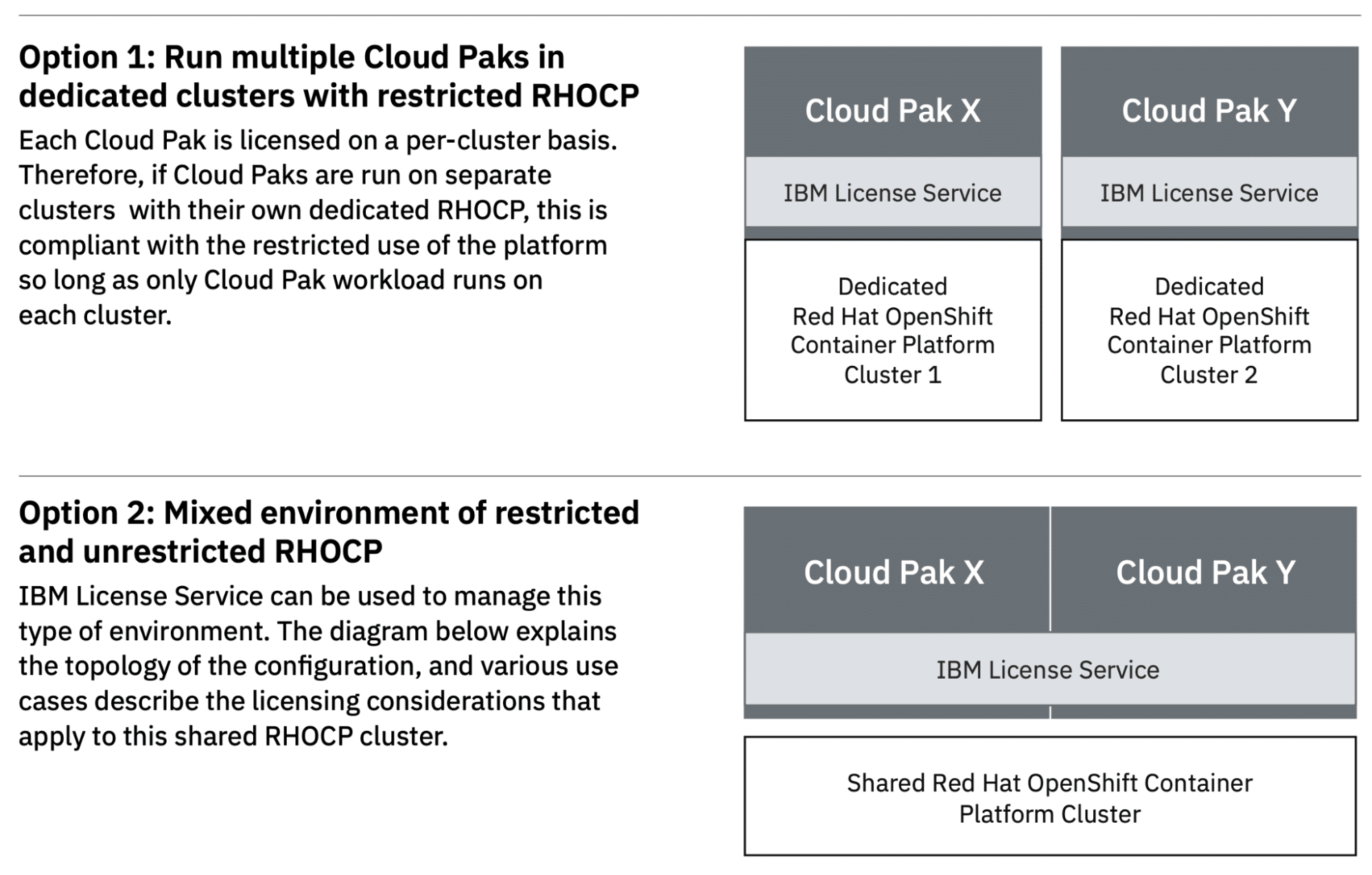
Task: Click the Option 2 mixed environment heading
Action: point(329,532)
